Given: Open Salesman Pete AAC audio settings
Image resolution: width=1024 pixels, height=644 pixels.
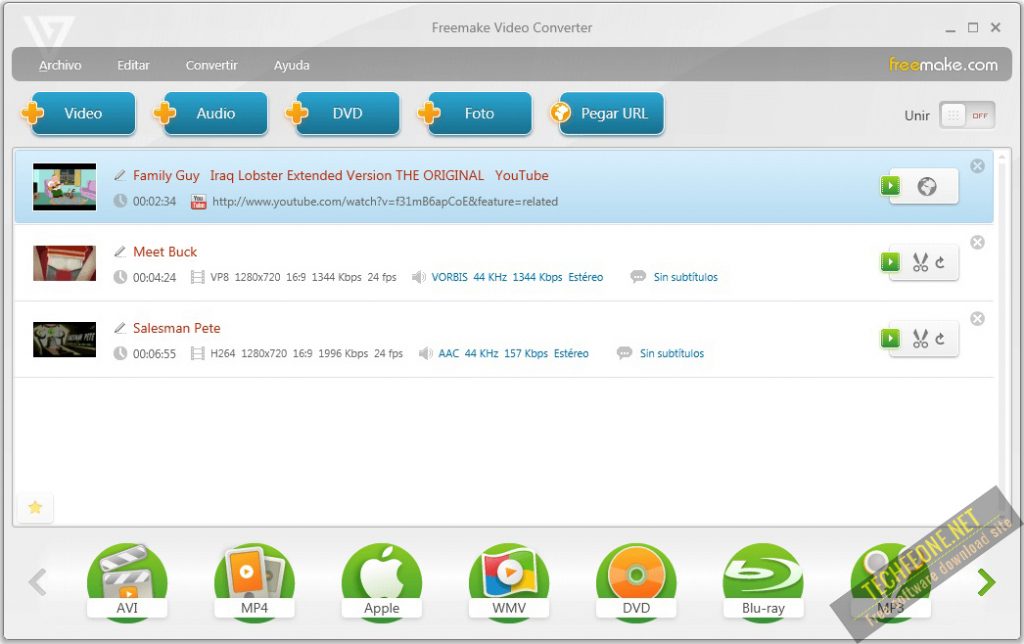Looking at the screenshot, I should pos(513,353).
